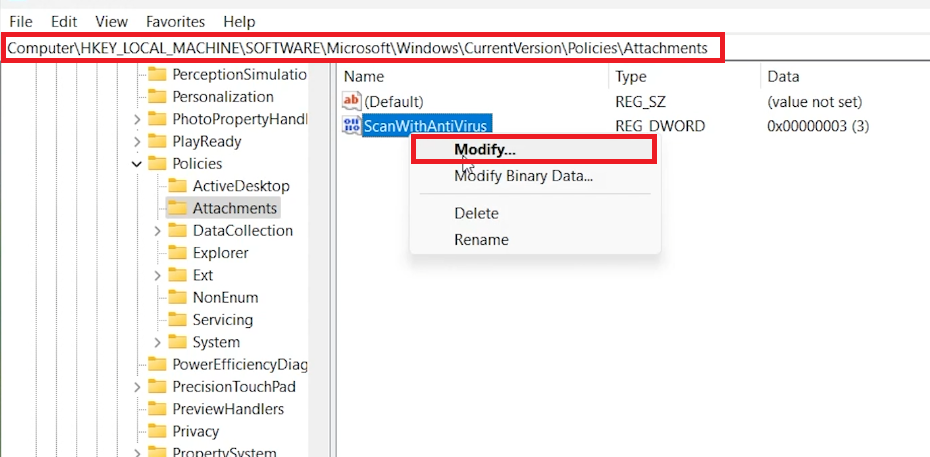Screen dimensions: 930x457
Task: Select the NonEnum key label
Action: click(225, 298)
